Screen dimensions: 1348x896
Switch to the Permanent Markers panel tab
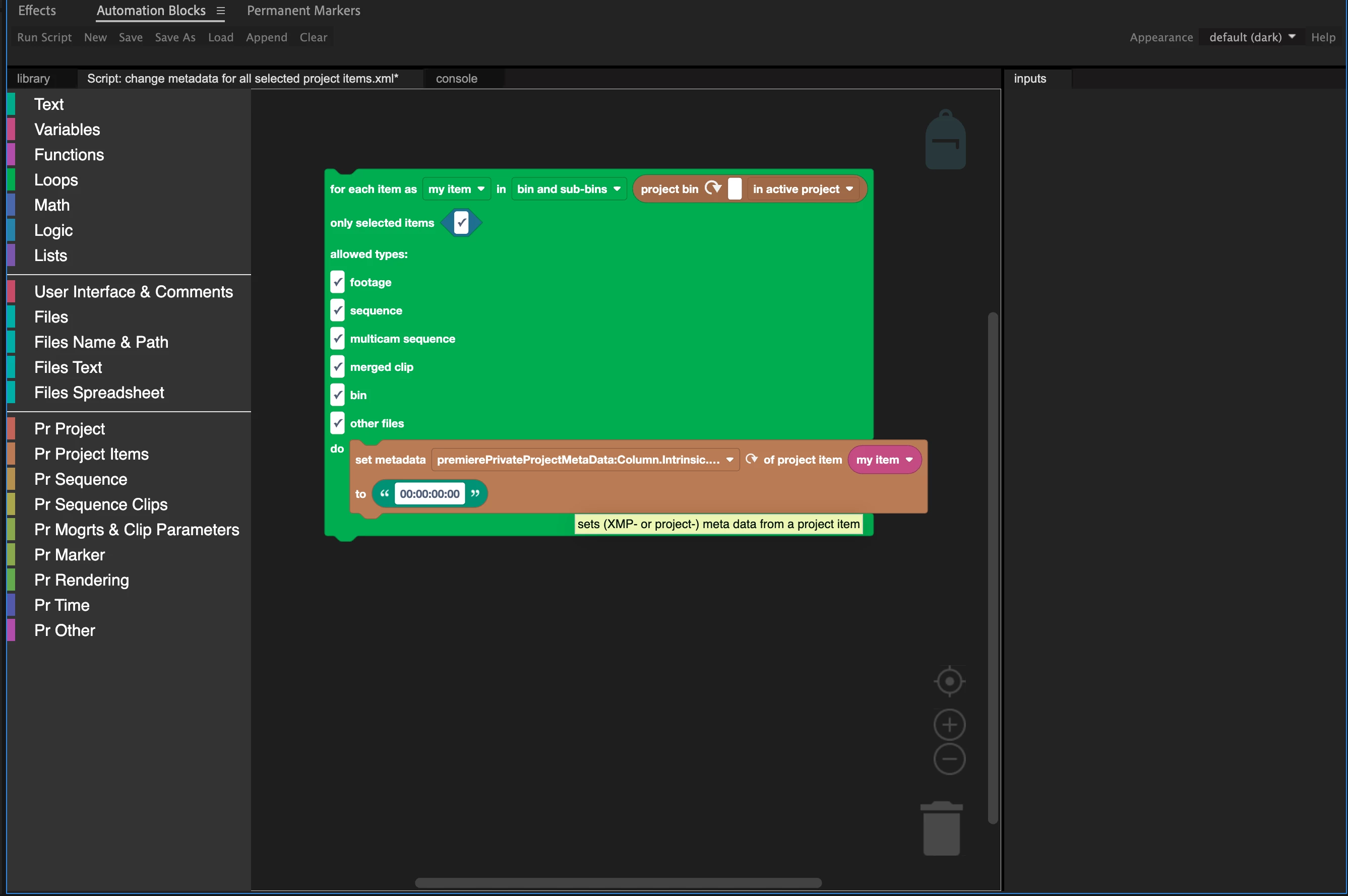pos(303,11)
